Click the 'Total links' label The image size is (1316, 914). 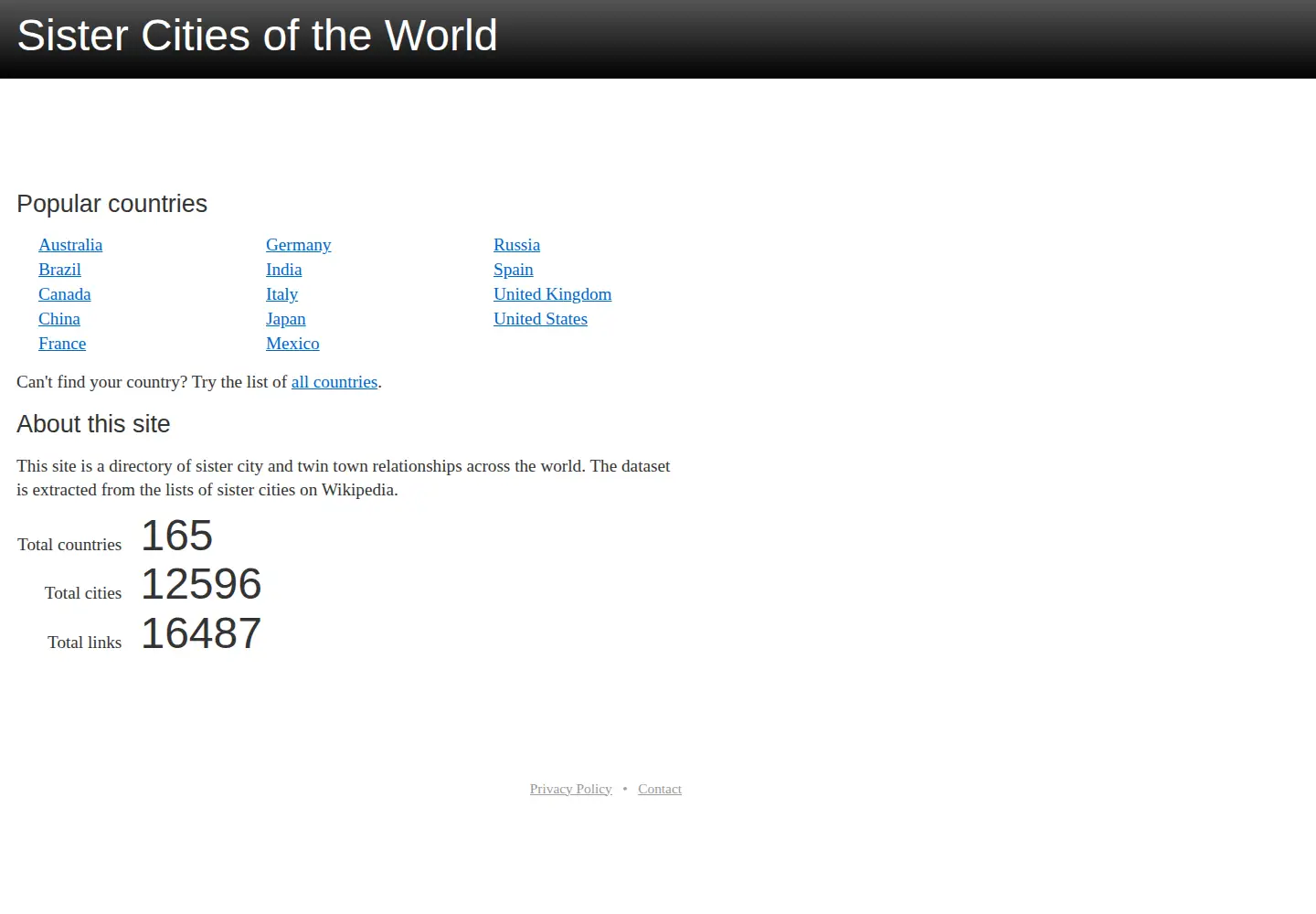pyautogui.click(x=84, y=643)
